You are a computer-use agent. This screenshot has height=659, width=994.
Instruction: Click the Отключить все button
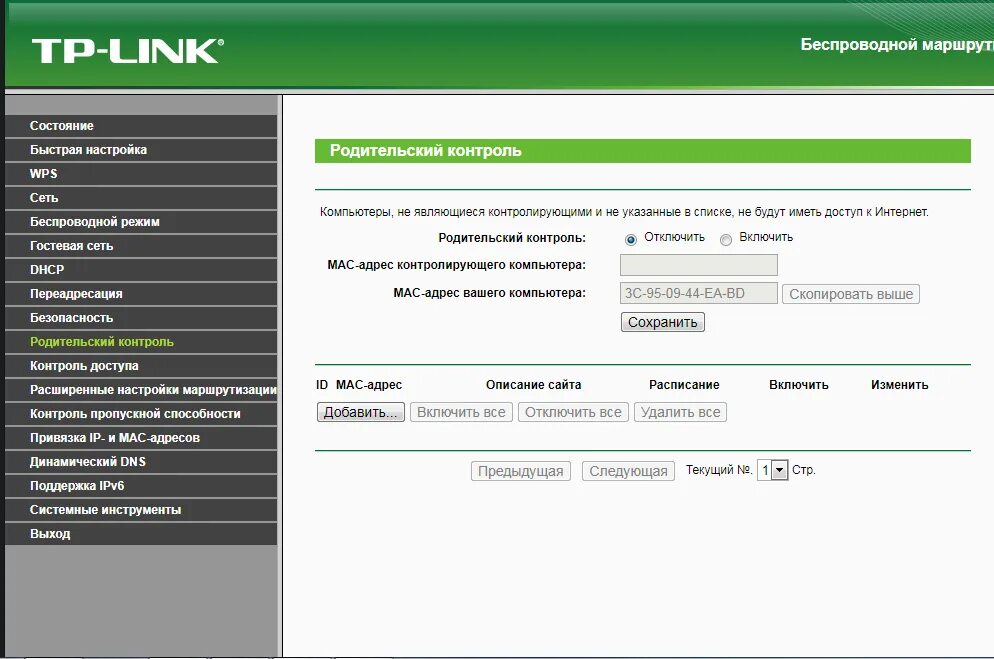573,412
